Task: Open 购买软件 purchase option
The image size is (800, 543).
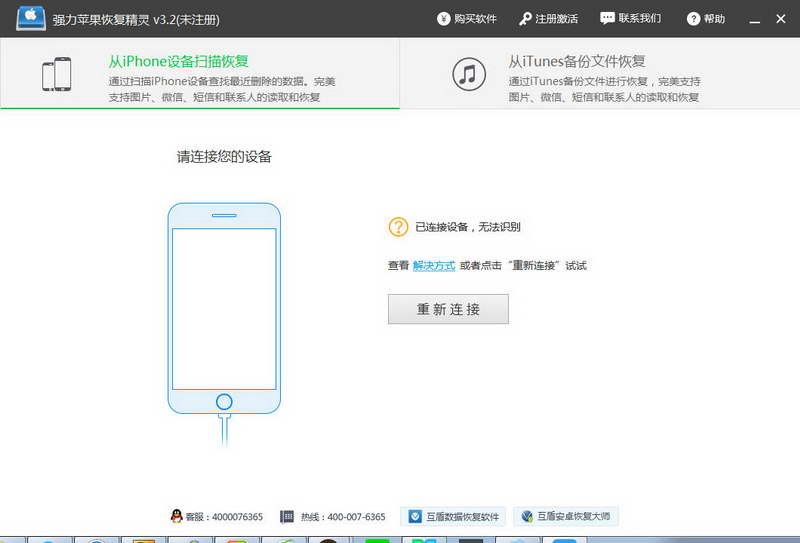Action: (467, 19)
